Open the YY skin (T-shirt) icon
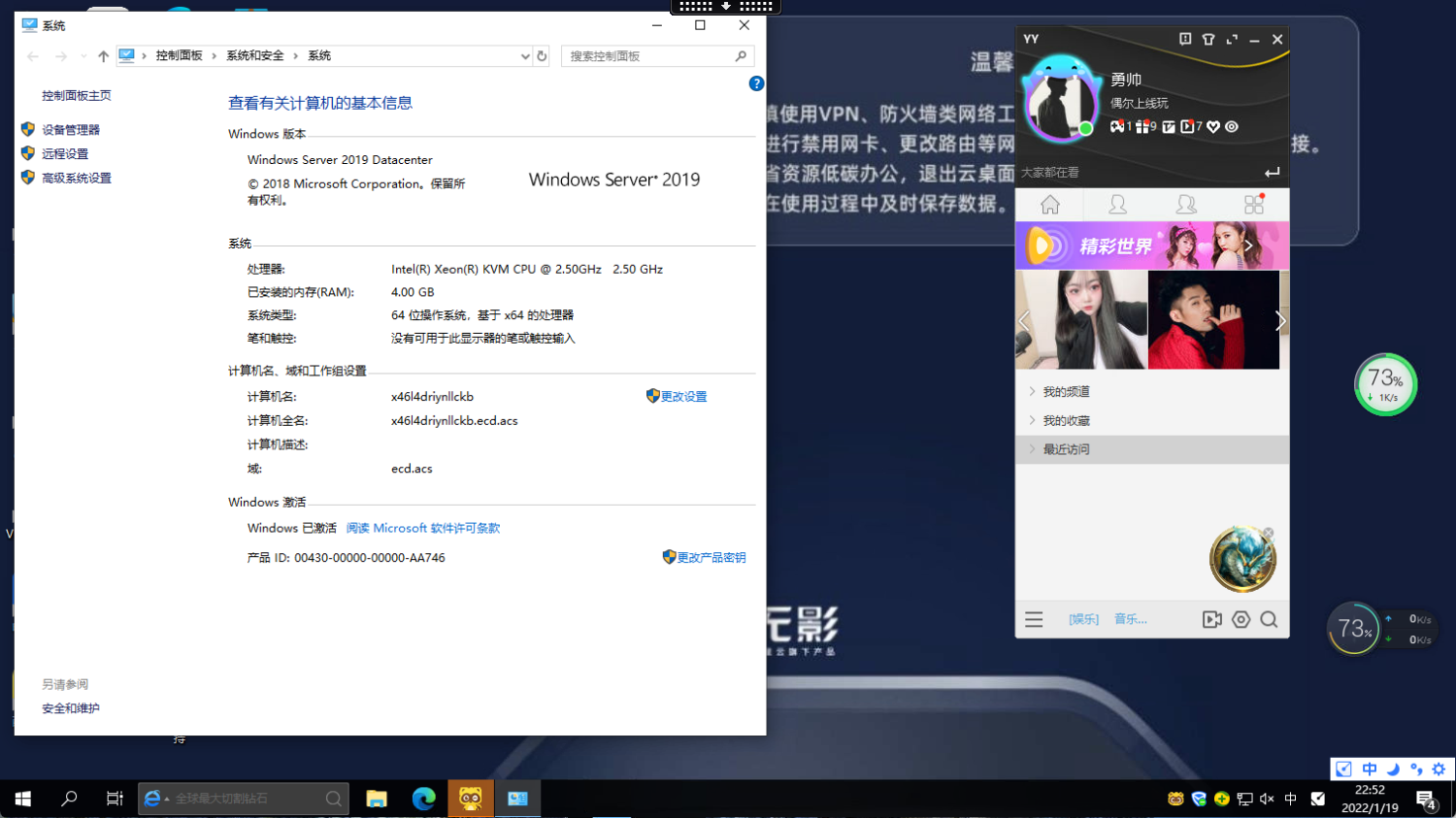Viewport: 1456px width, 818px height. point(1208,40)
